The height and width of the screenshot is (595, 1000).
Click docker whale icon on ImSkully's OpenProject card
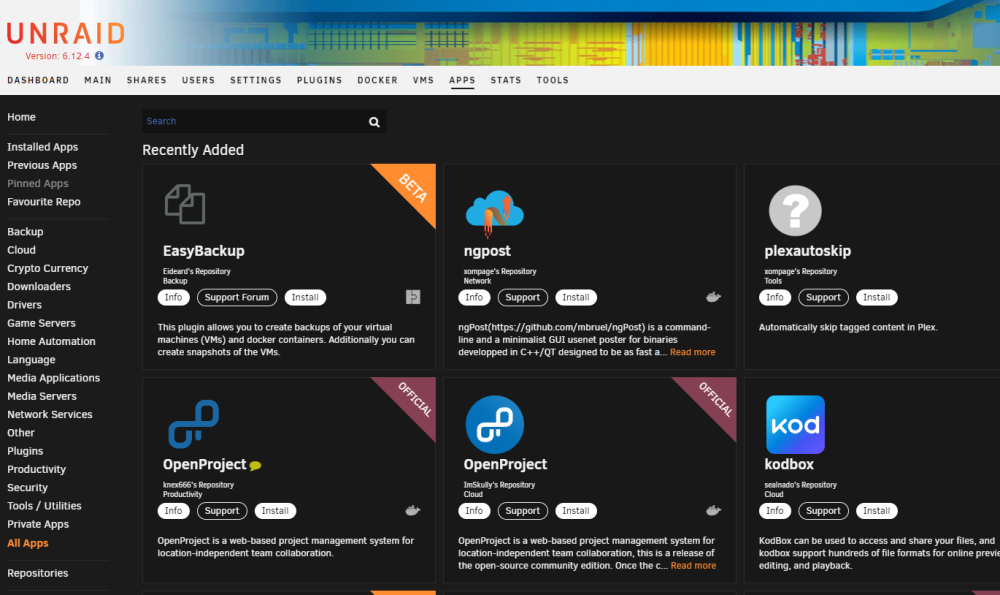point(713,510)
